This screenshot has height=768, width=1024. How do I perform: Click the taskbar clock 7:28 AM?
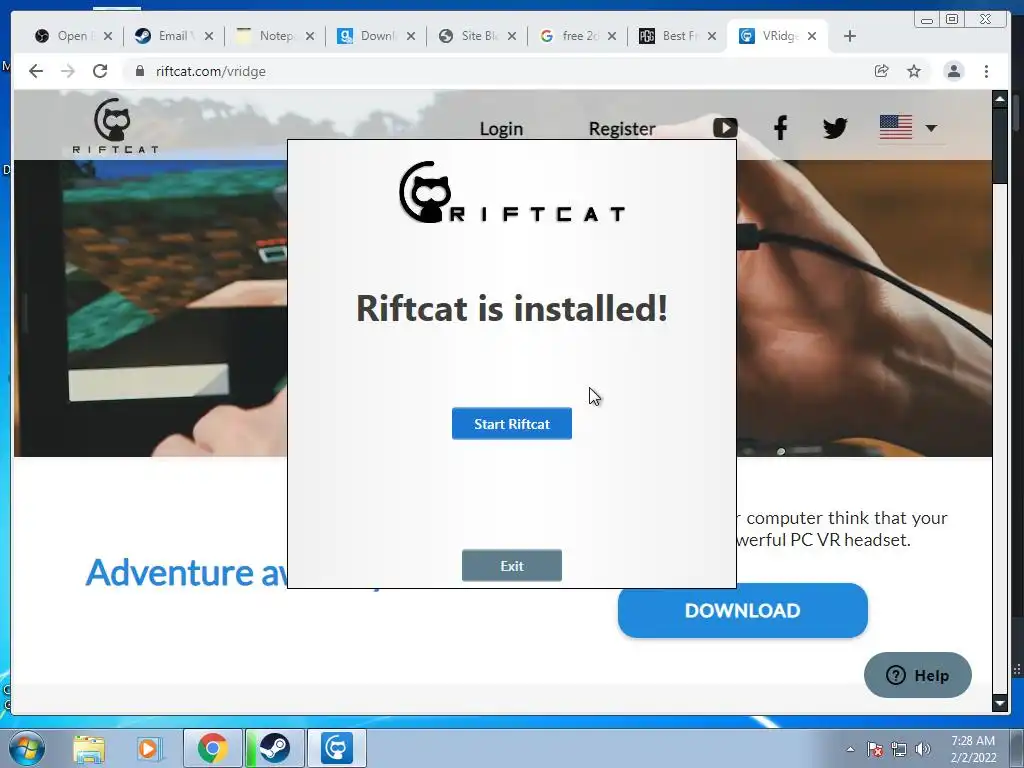coord(972,741)
